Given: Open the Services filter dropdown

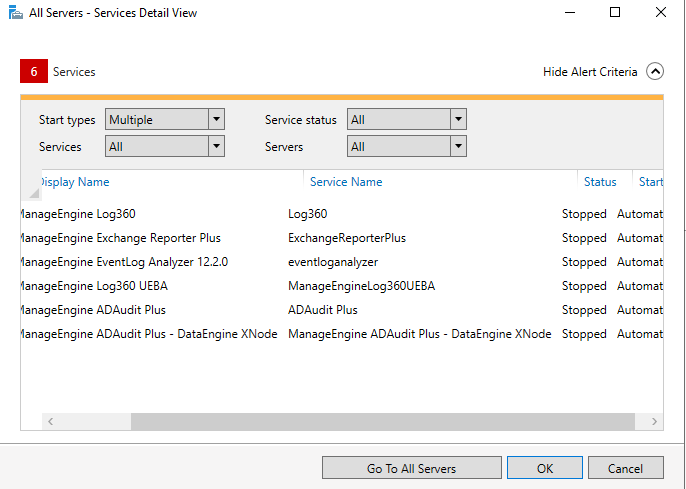Looking at the screenshot, I should point(165,146).
